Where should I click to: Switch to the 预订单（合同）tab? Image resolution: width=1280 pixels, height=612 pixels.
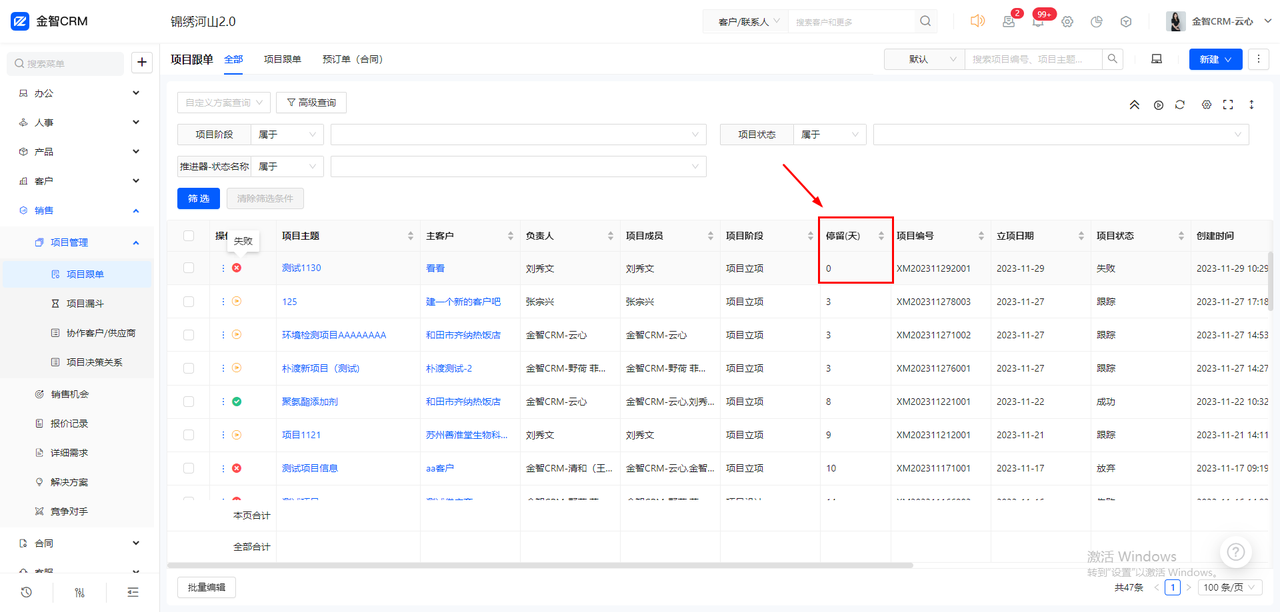352,59
